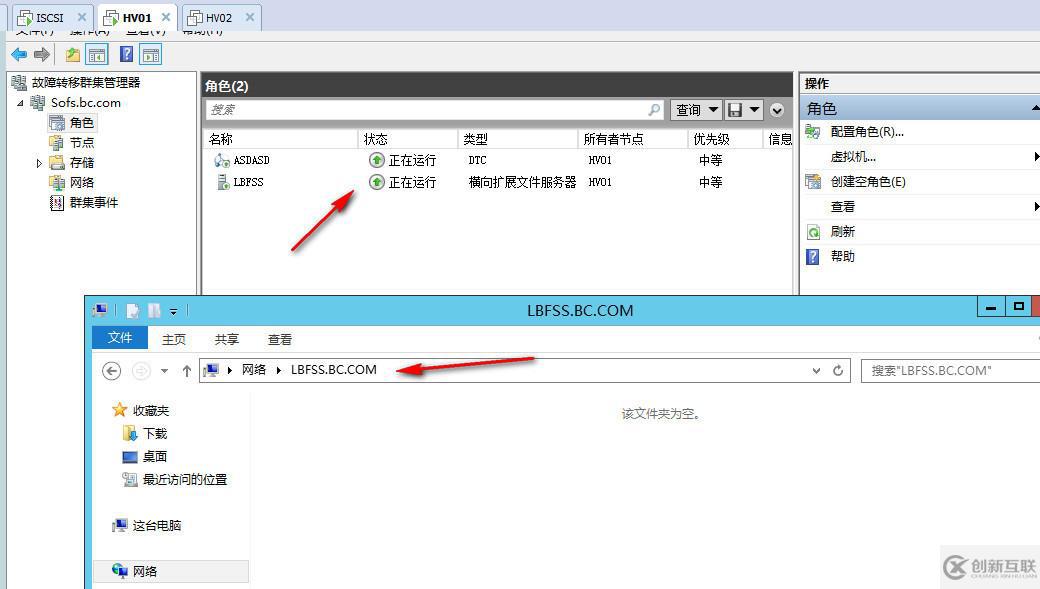Click 帮助 in the actions pane
Screen dimensions: 1040x589
[x=843, y=256]
